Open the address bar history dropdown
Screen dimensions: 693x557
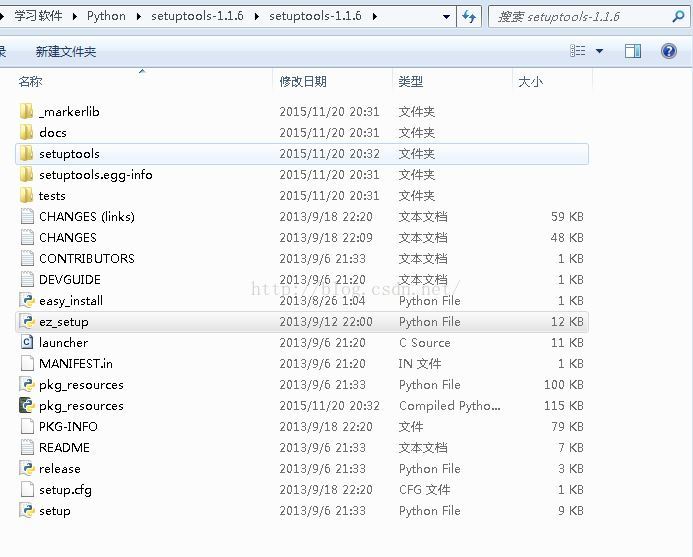446,17
